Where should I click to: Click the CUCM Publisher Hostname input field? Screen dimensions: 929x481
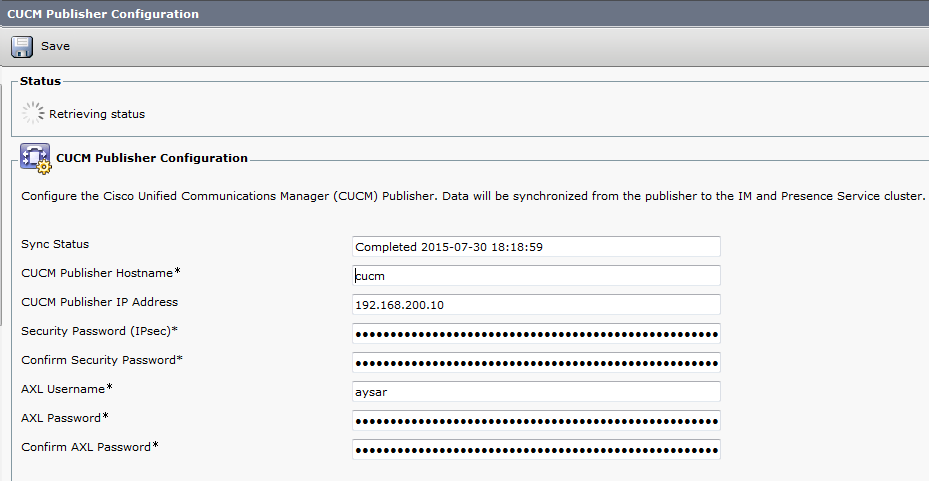[536, 275]
